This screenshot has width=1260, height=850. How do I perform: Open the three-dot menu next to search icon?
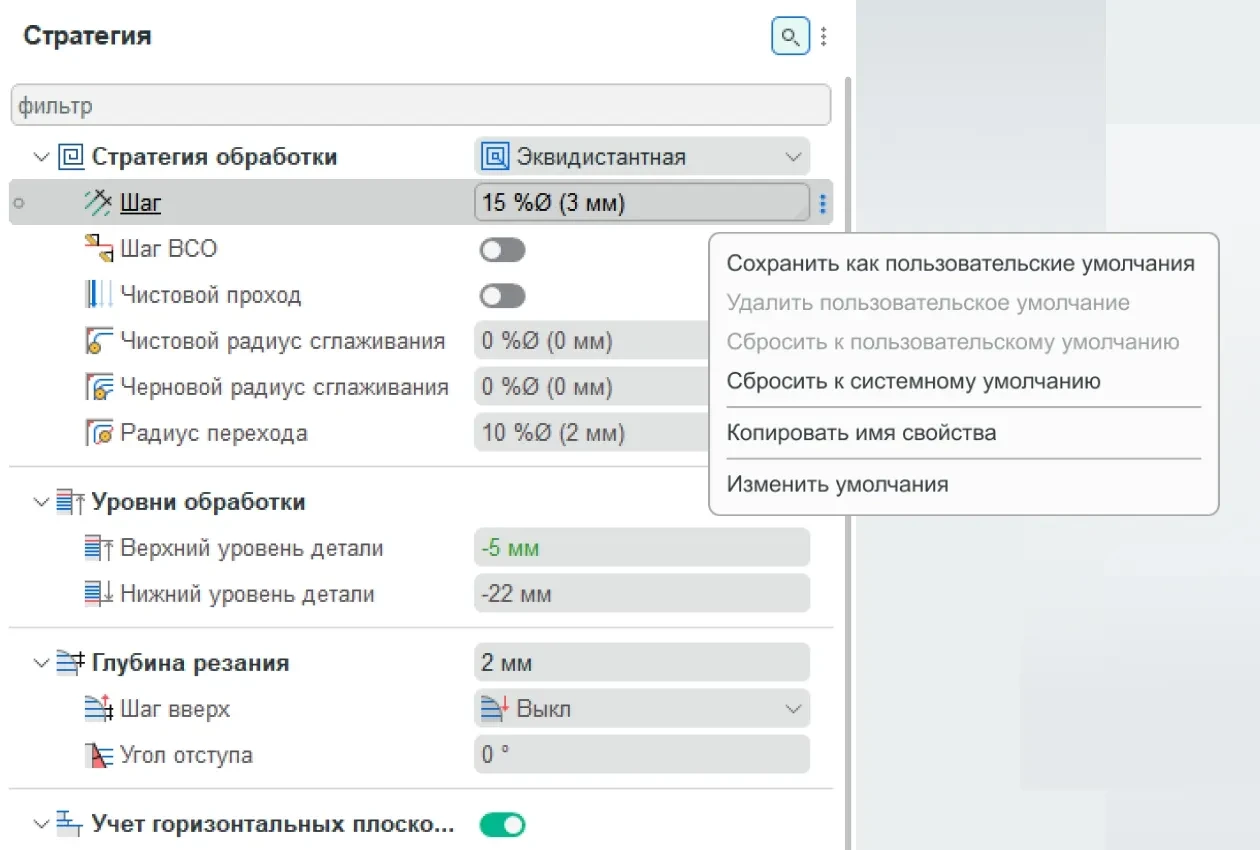click(823, 37)
